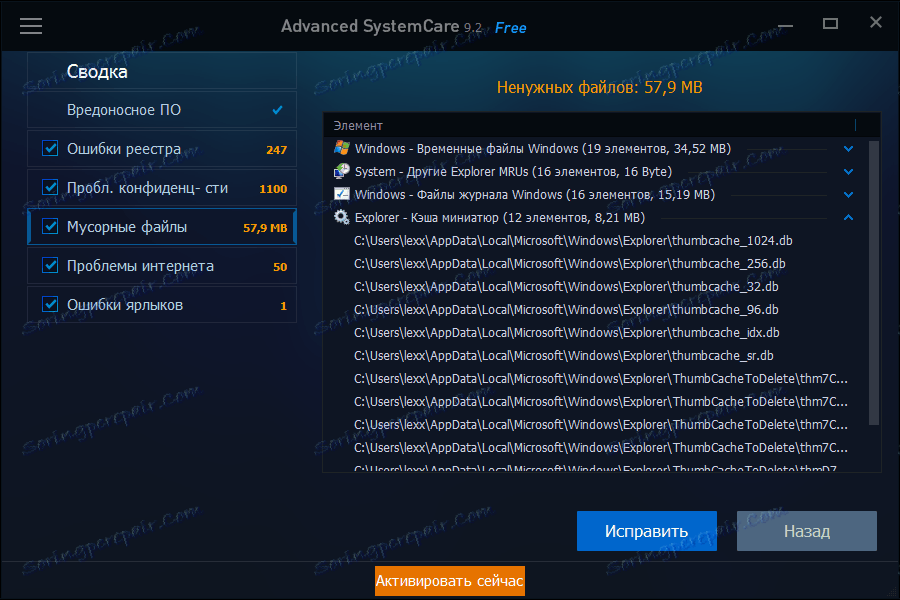Click the 50 internet problems count

[x=280, y=267]
